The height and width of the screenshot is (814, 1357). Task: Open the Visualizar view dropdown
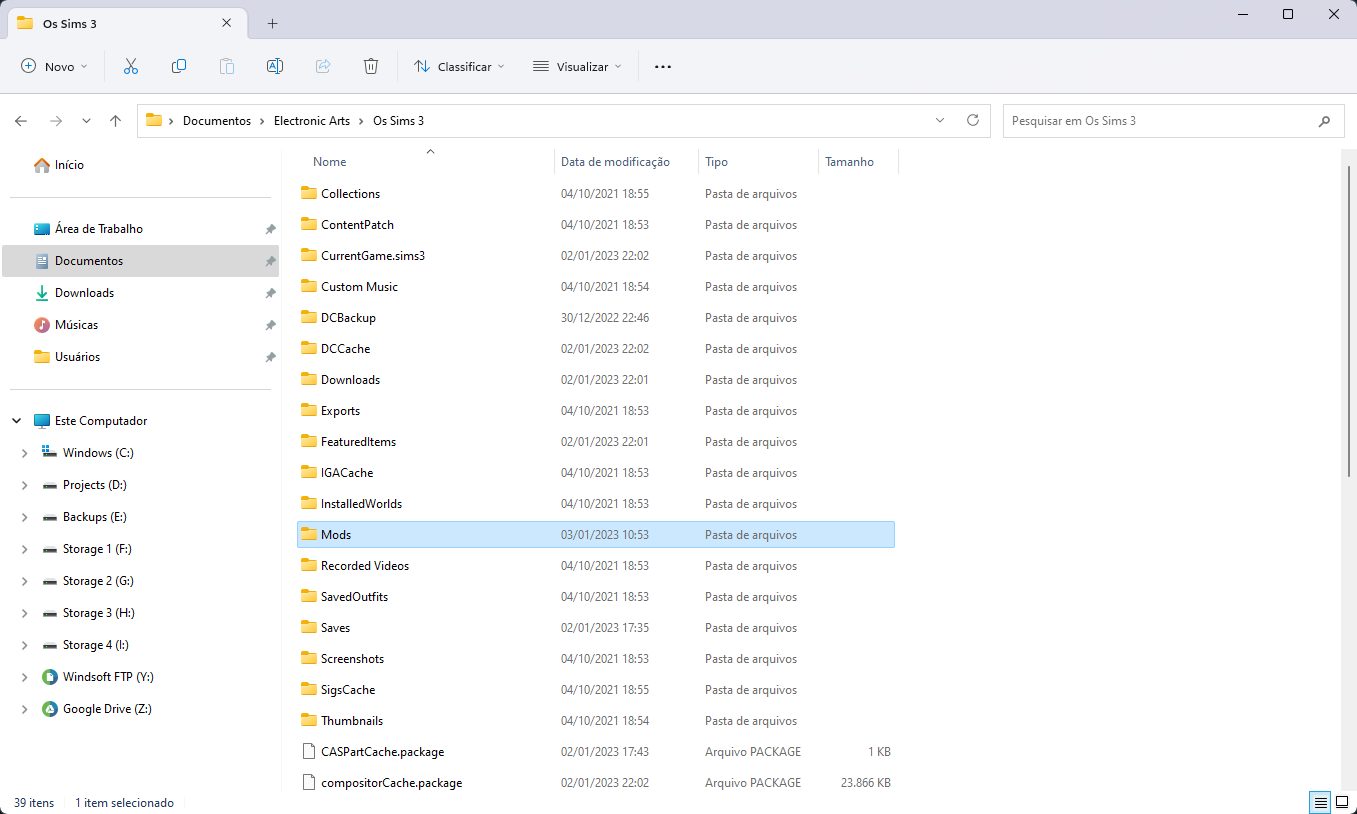[x=577, y=67]
